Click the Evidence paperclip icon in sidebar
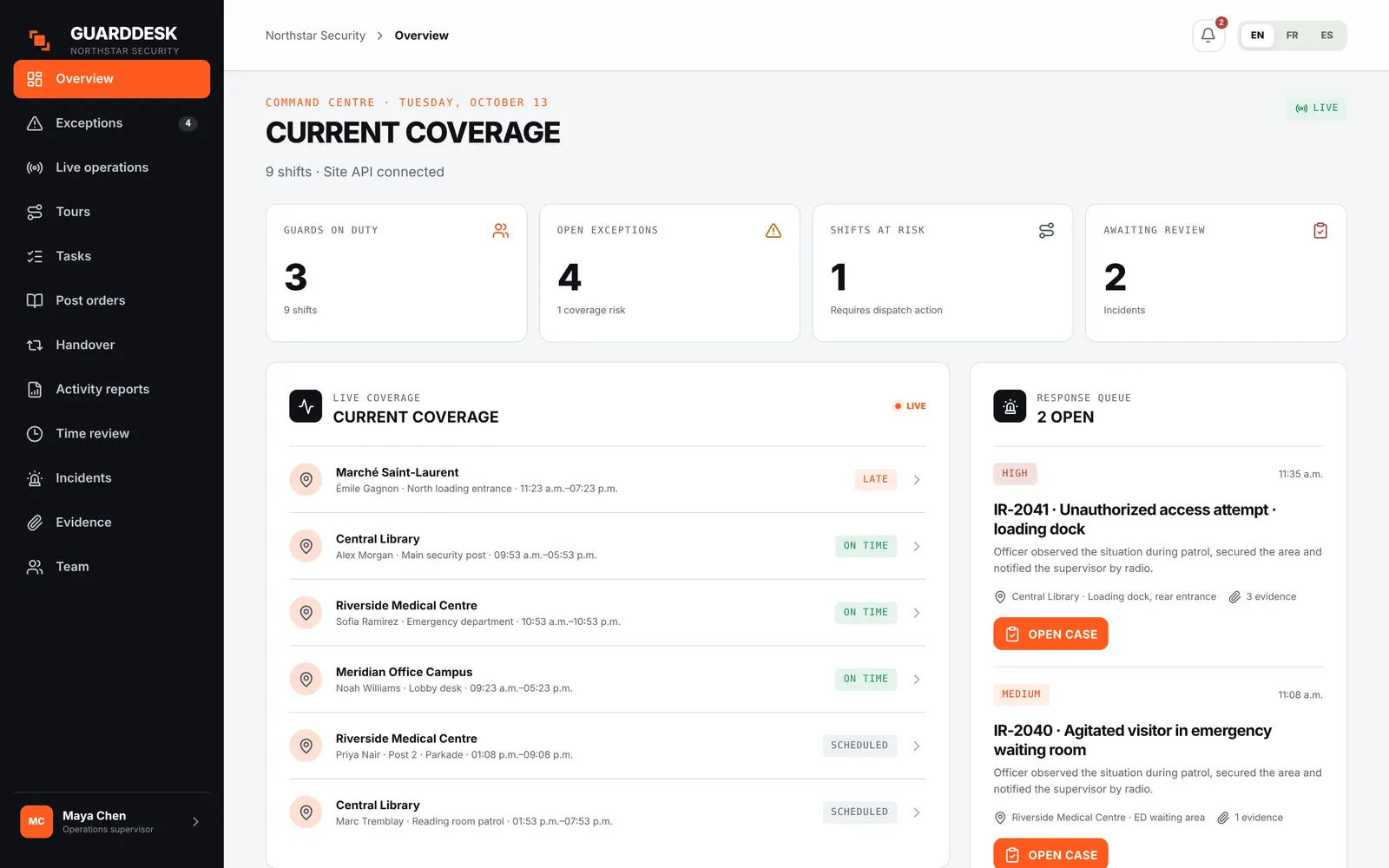 click(35, 523)
